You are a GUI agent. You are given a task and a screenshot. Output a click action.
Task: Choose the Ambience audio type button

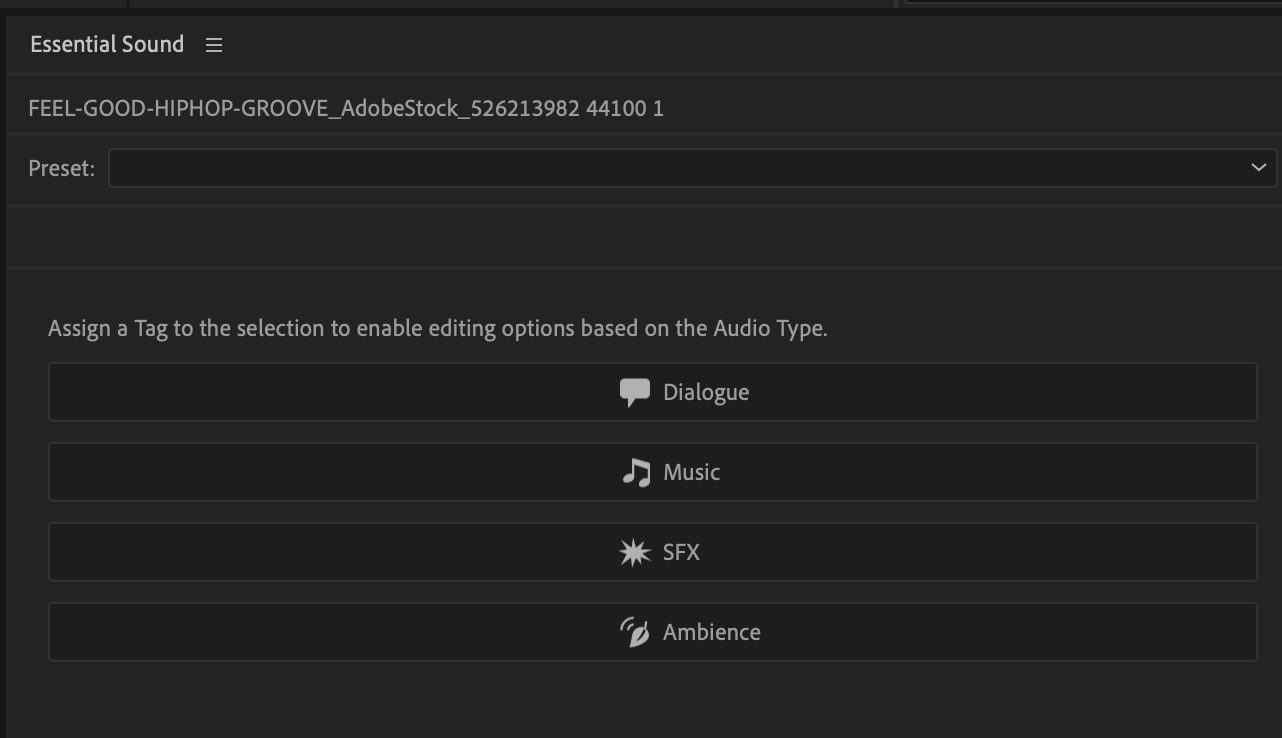pos(711,632)
